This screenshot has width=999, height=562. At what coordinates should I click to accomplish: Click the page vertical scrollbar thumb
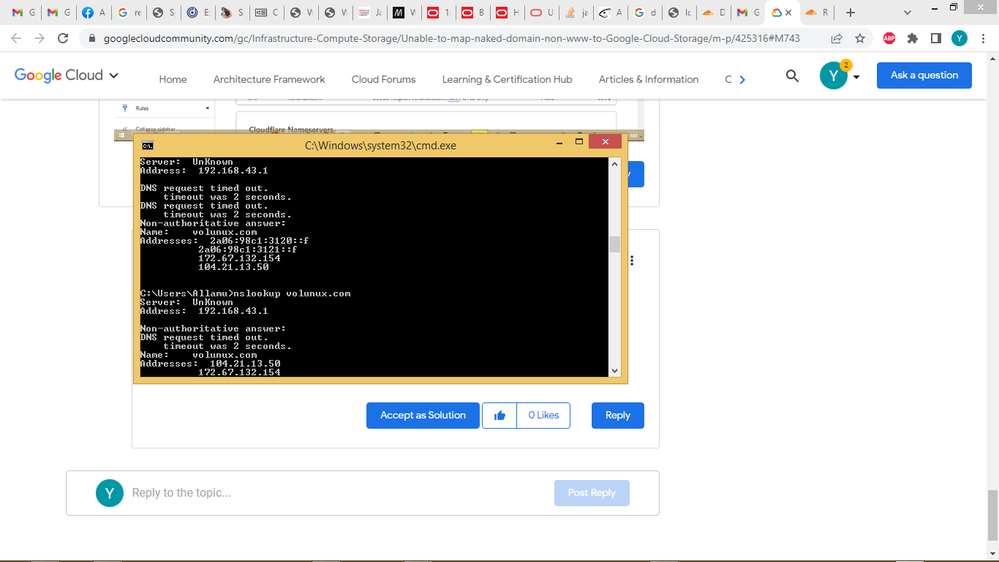click(993, 515)
